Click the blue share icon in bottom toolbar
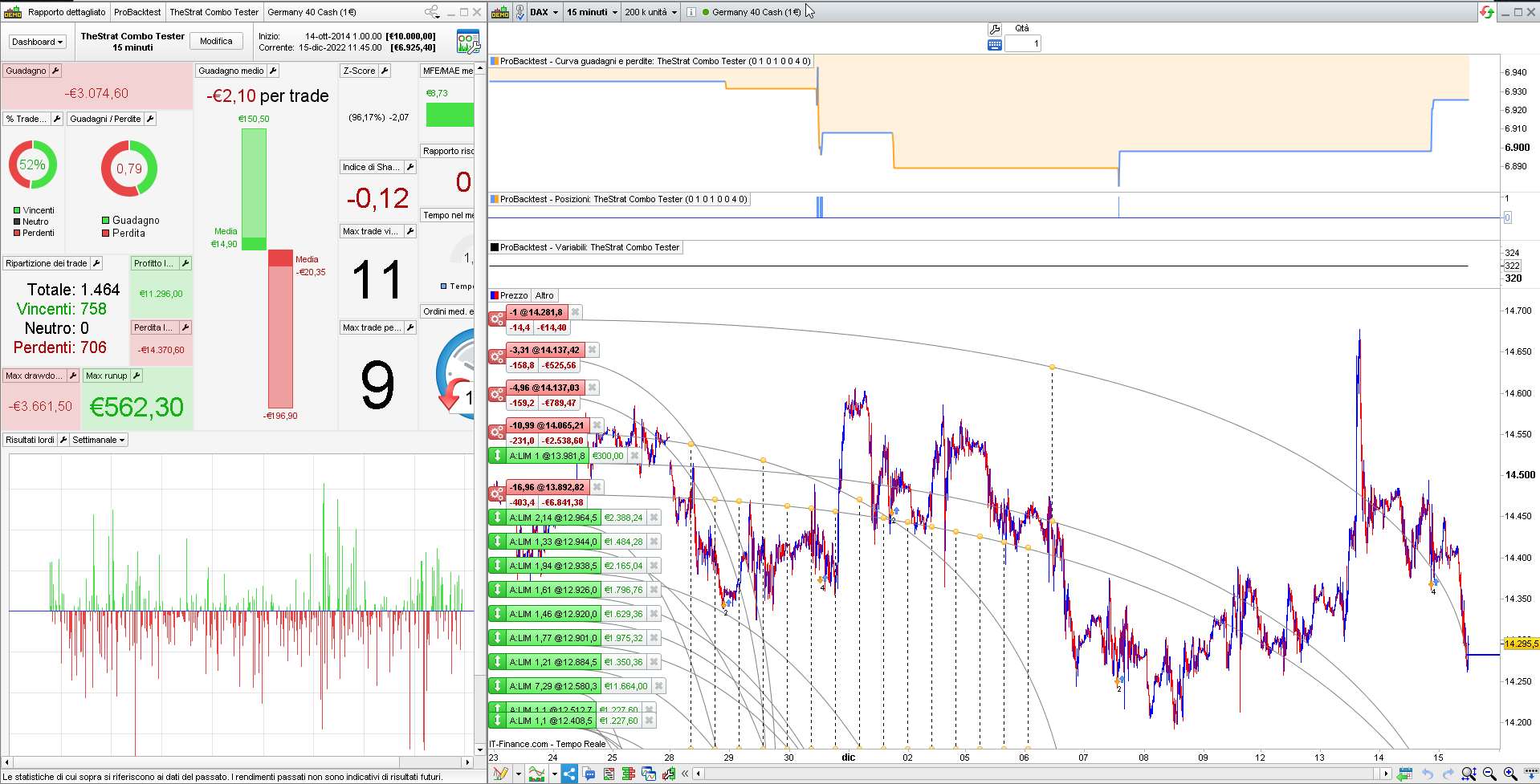1540x784 pixels. [568, 774]
